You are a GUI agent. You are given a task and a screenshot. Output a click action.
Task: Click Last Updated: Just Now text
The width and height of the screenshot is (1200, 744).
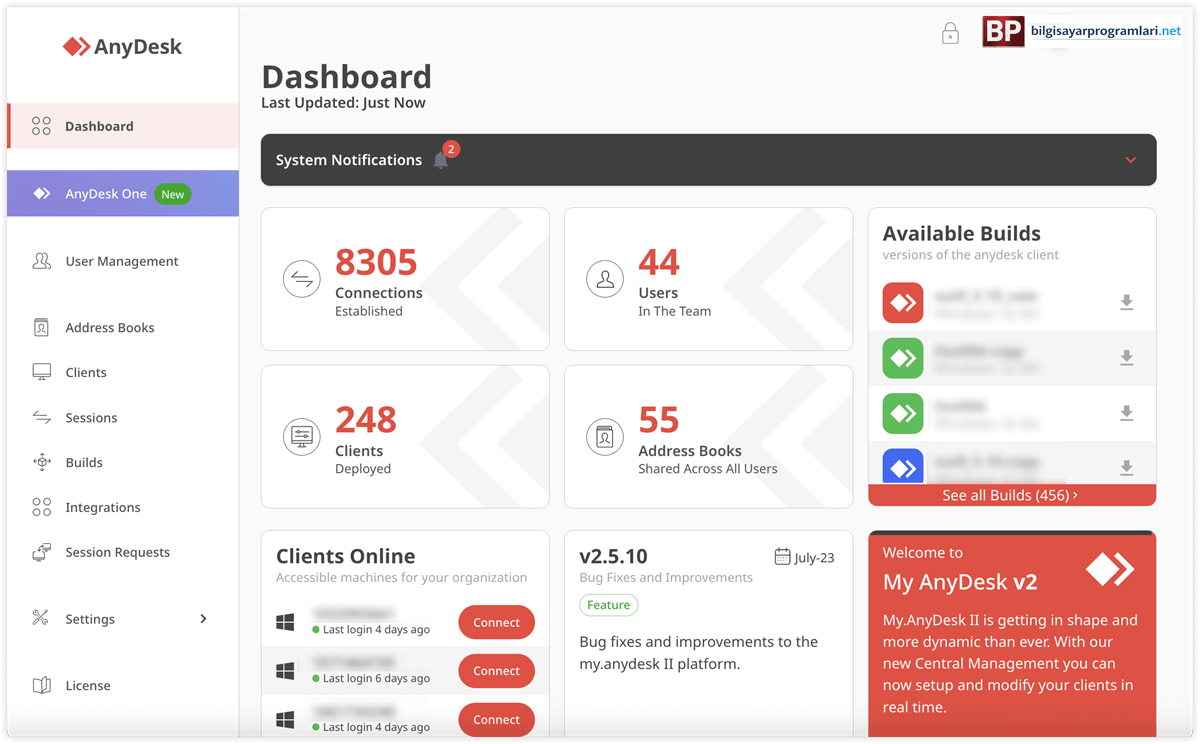(x=343, y=103)
